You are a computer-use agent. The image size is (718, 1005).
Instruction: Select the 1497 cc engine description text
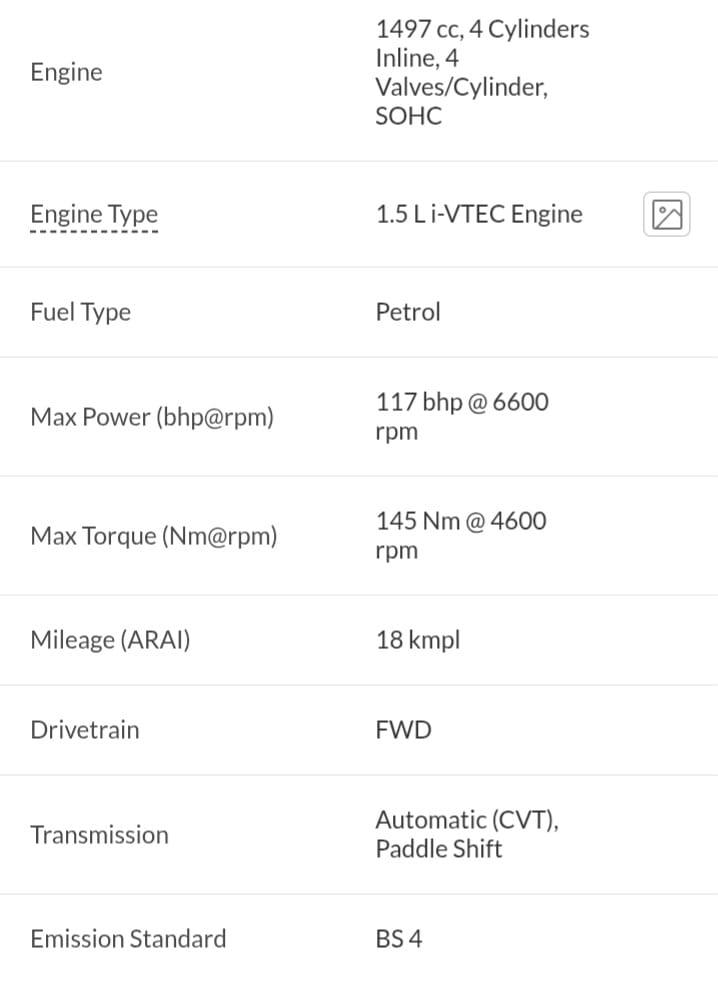482,72
